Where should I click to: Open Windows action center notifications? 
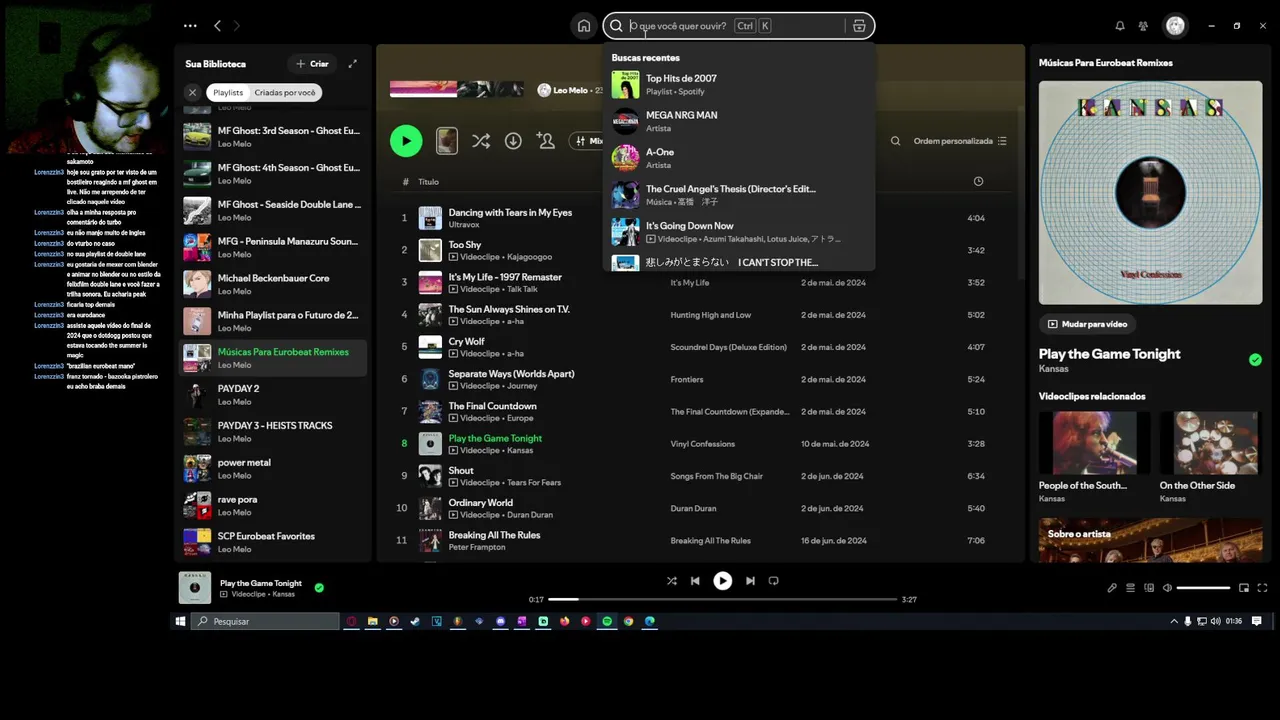(1257, 621)
